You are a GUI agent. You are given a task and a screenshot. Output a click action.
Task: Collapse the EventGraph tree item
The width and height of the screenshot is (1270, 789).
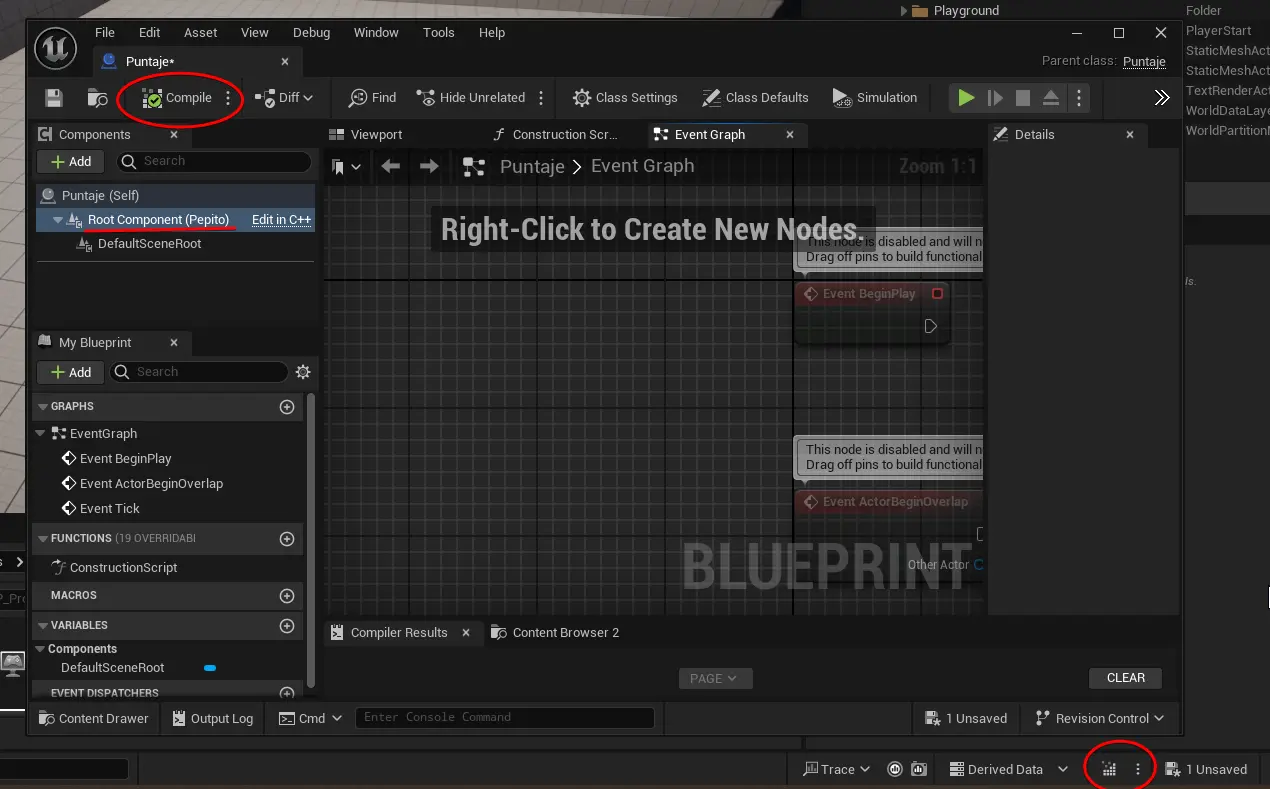tap(40, 433)
